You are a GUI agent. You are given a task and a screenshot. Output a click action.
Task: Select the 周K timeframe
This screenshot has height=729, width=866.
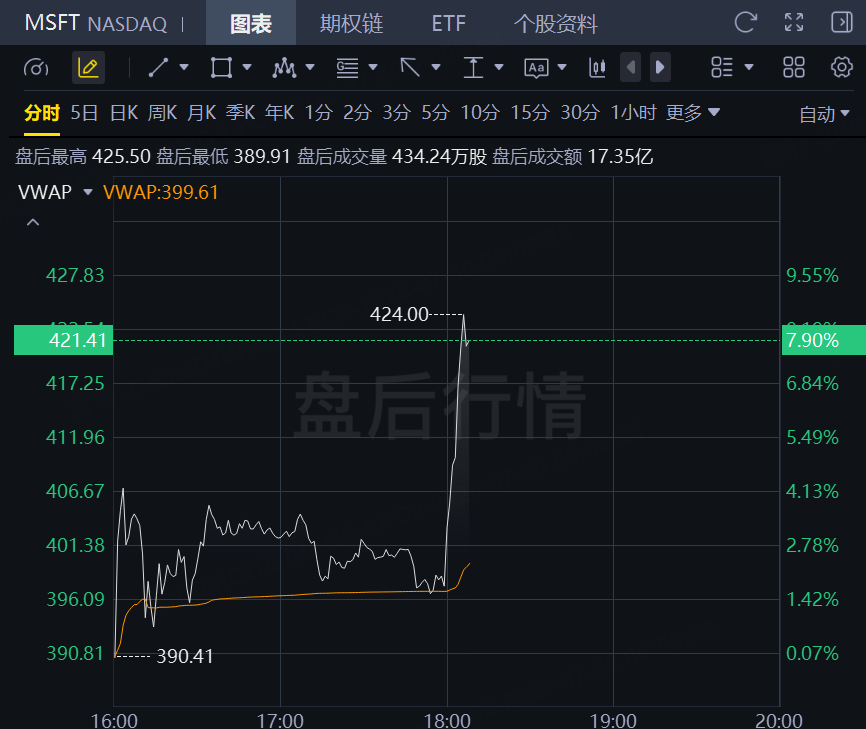[x=162, y=113]
